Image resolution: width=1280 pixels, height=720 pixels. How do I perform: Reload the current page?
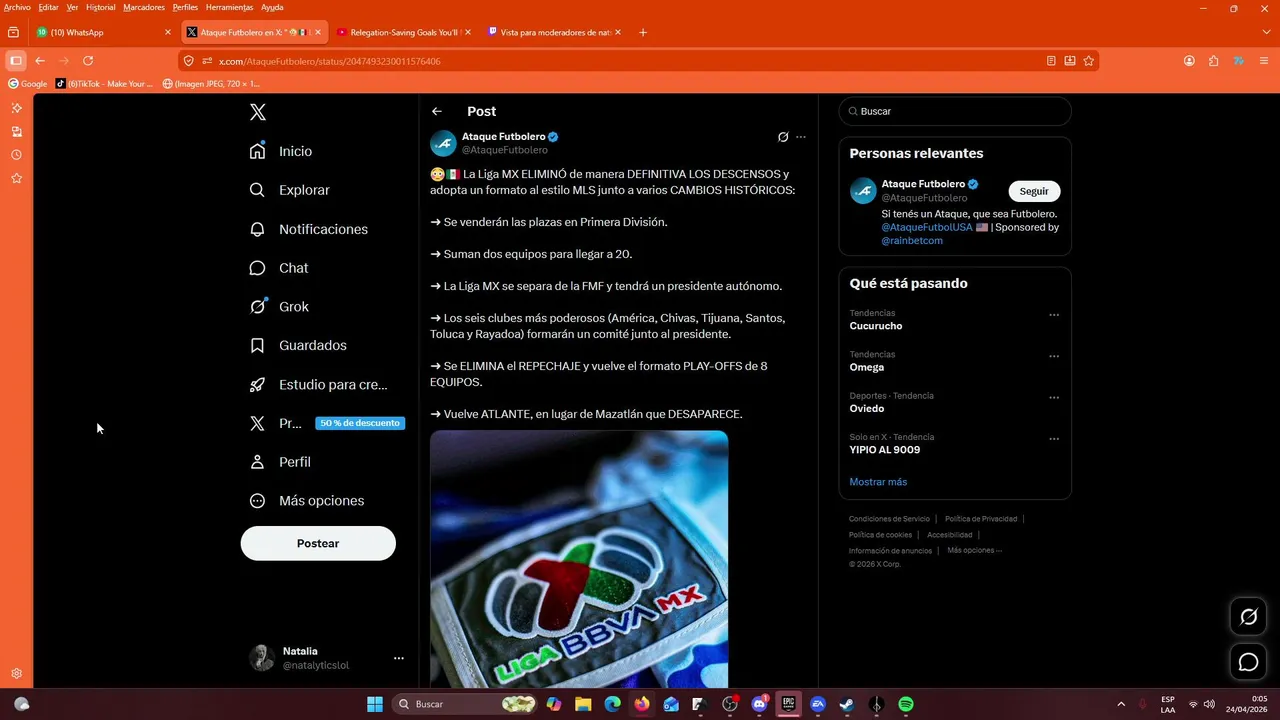[88, 61]
